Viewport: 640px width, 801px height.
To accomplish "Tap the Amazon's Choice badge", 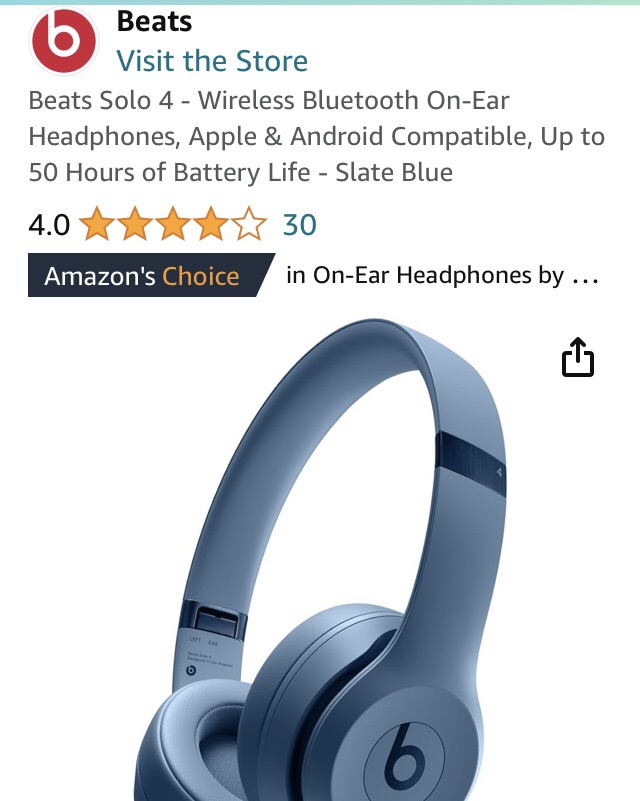I will point(151,275).
